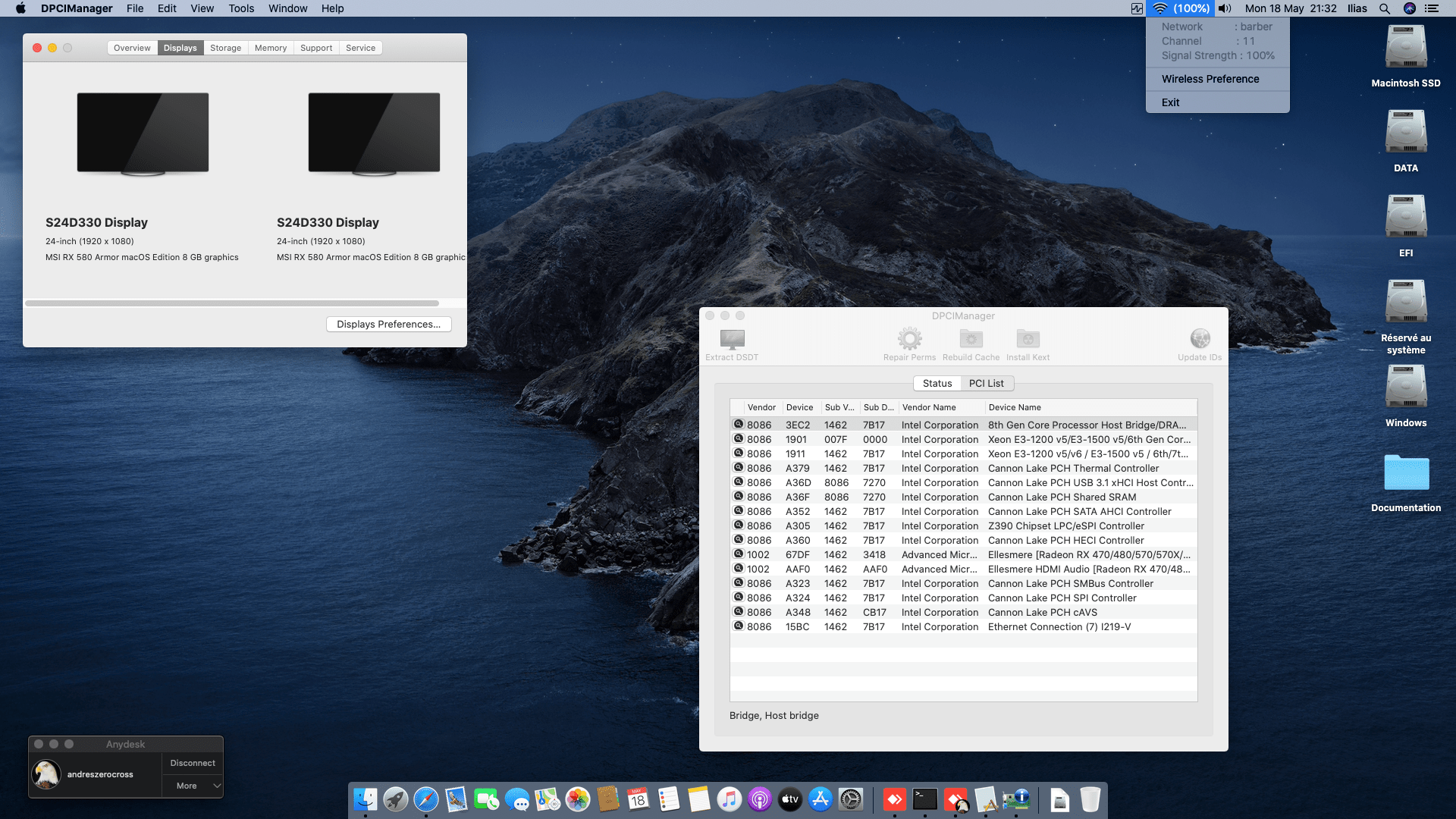Click the Device column header

(x=800, y=407)
